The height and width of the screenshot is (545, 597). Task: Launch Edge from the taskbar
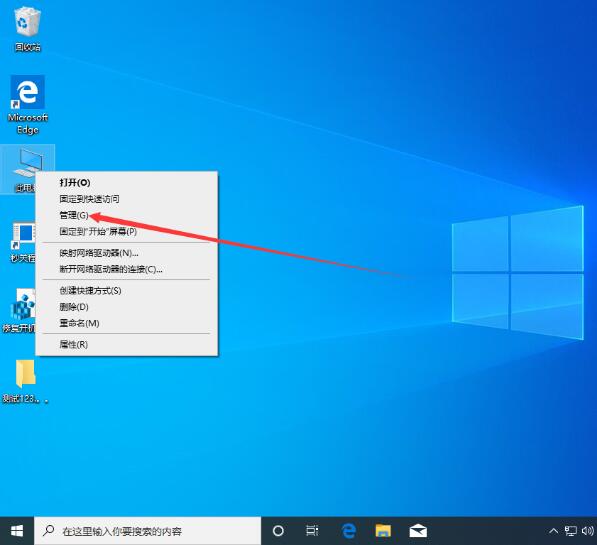(348, 531)
